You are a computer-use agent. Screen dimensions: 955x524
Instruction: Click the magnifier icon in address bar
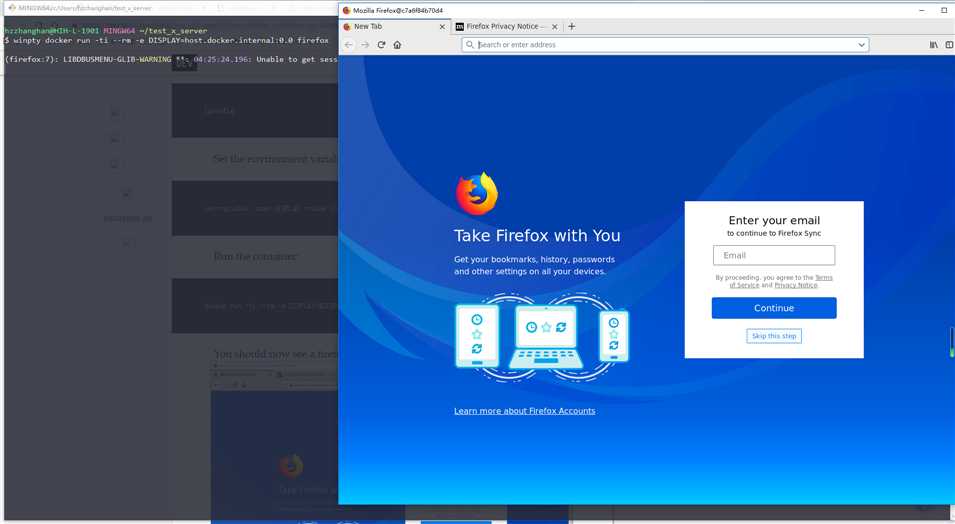(x=470, y=44)
